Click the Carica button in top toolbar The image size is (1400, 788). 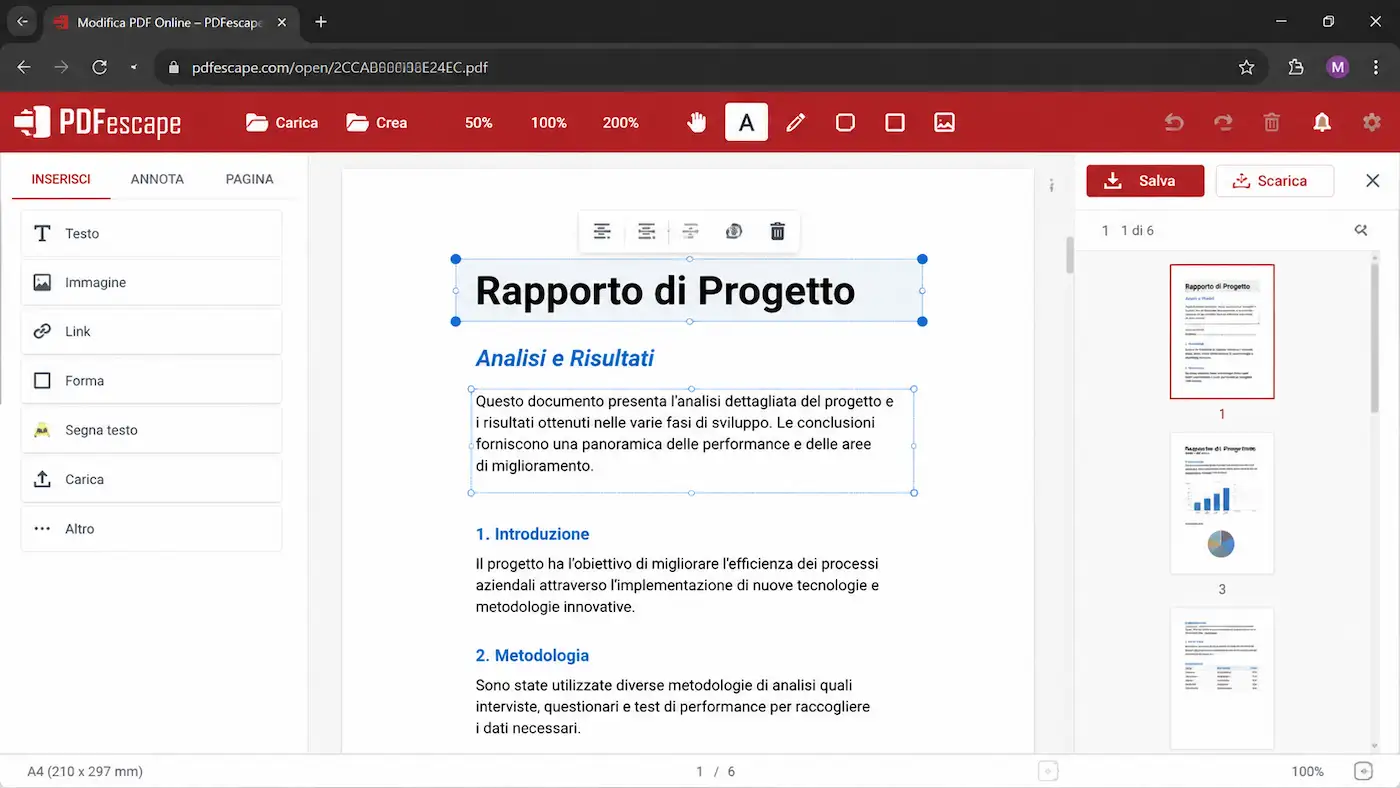[x=282, y=122]
